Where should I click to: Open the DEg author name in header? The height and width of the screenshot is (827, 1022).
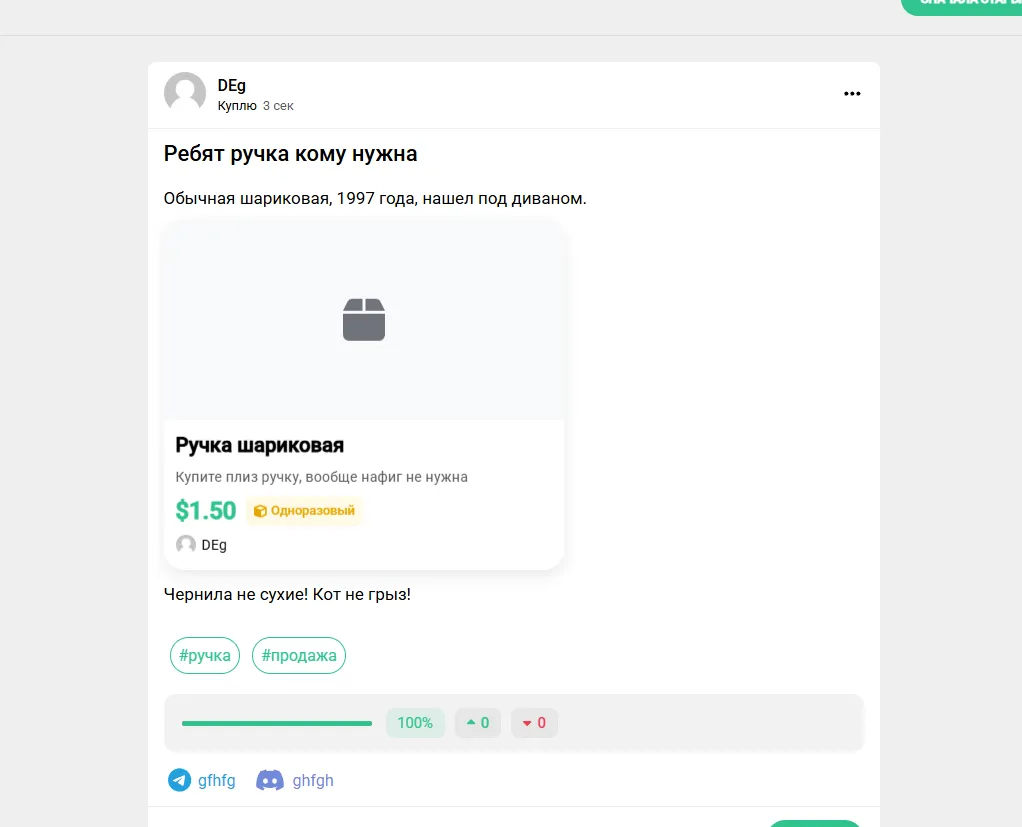point(231,85)
